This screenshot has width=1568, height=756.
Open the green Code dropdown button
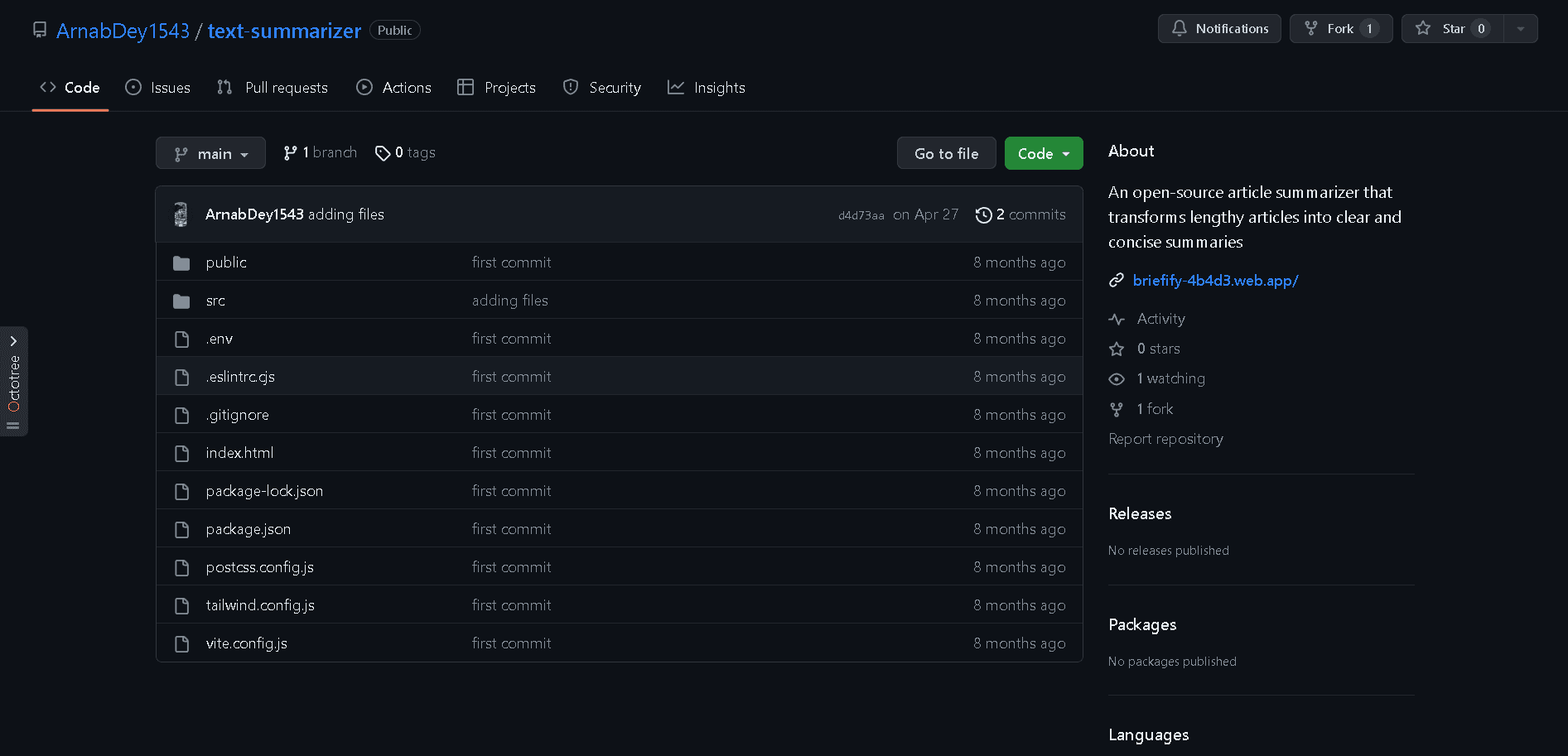[1044, 153]
